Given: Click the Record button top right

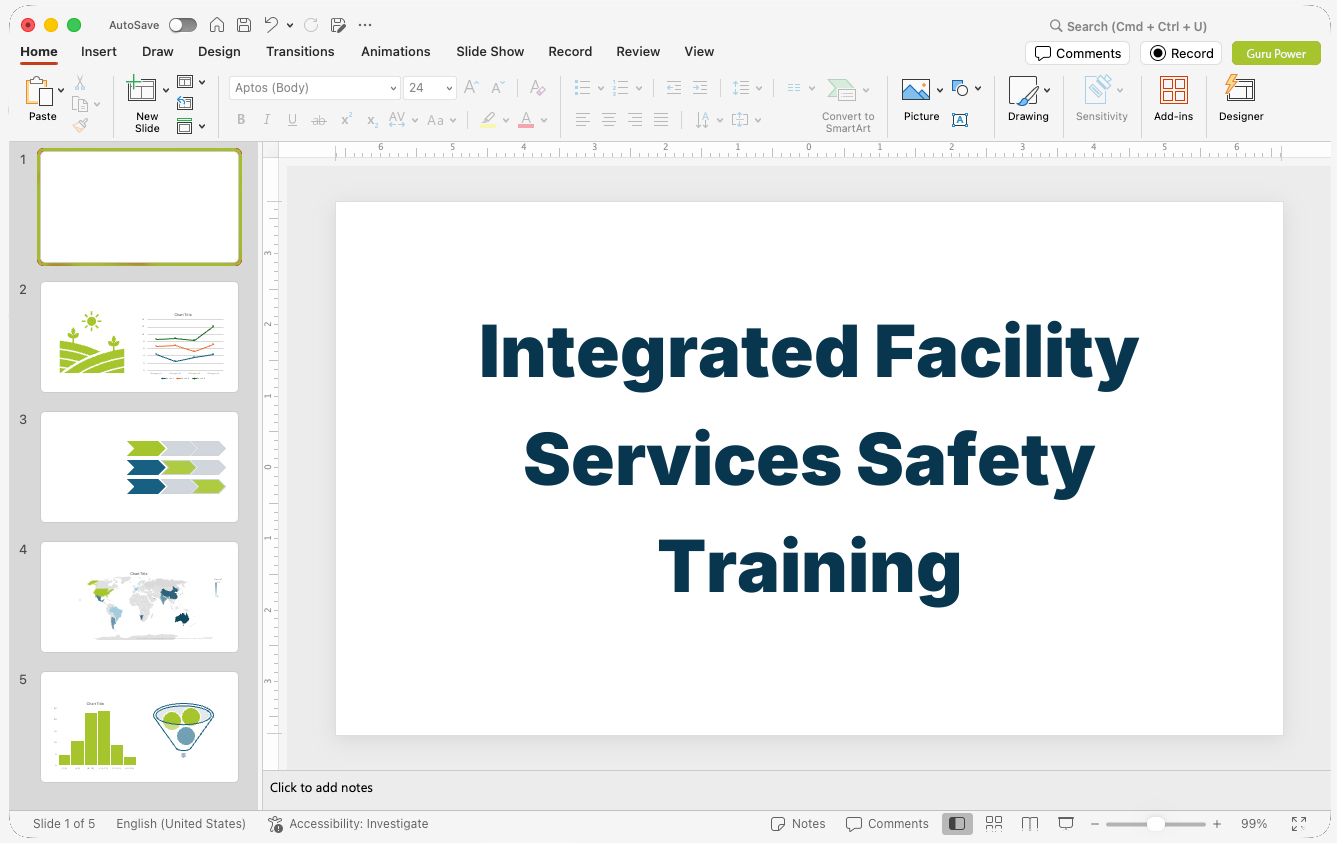Looking at the screenshot, I should 1181,53.
